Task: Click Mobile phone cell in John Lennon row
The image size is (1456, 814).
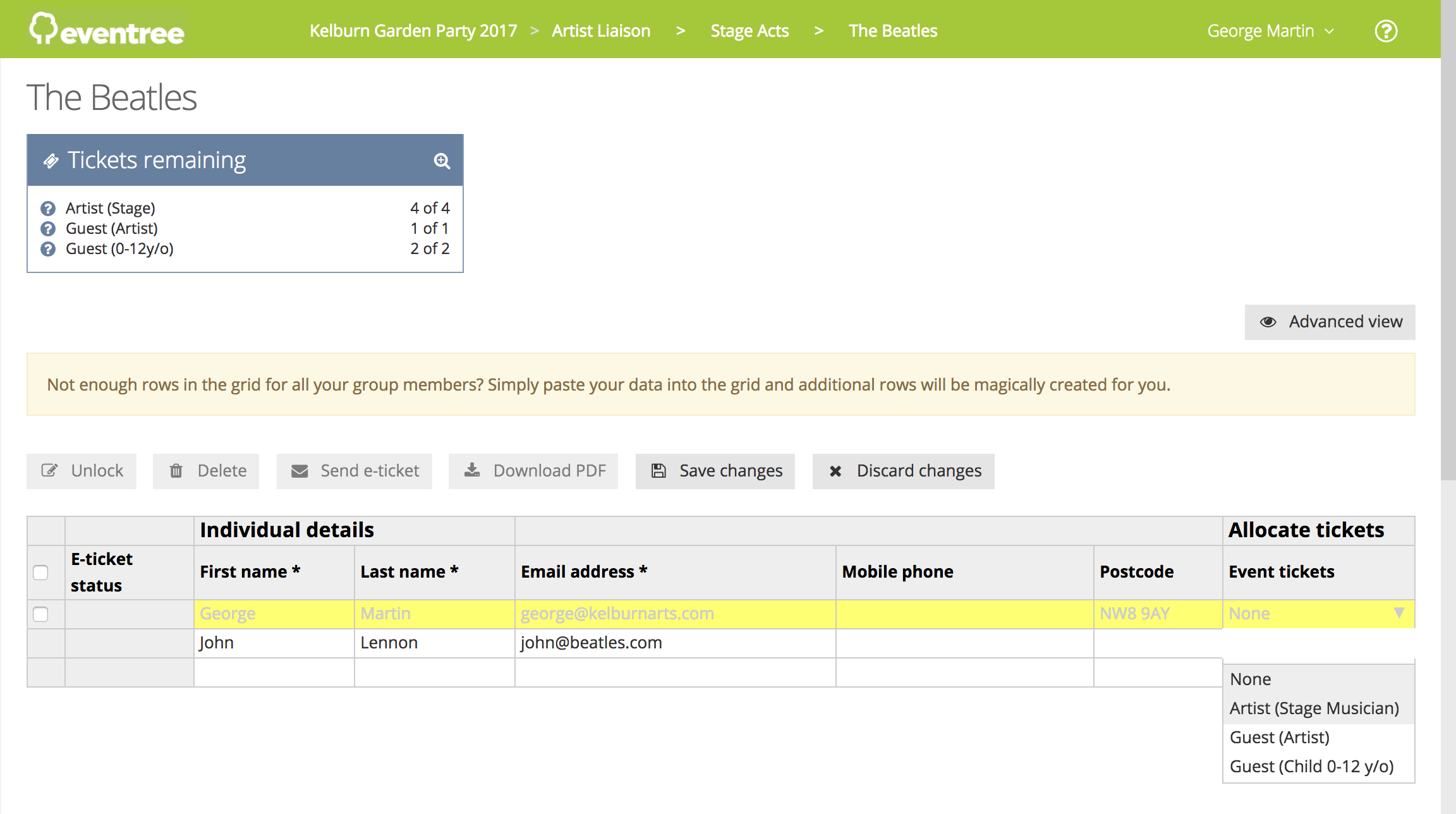Action: pyautogui.click(x=965, y=643)
